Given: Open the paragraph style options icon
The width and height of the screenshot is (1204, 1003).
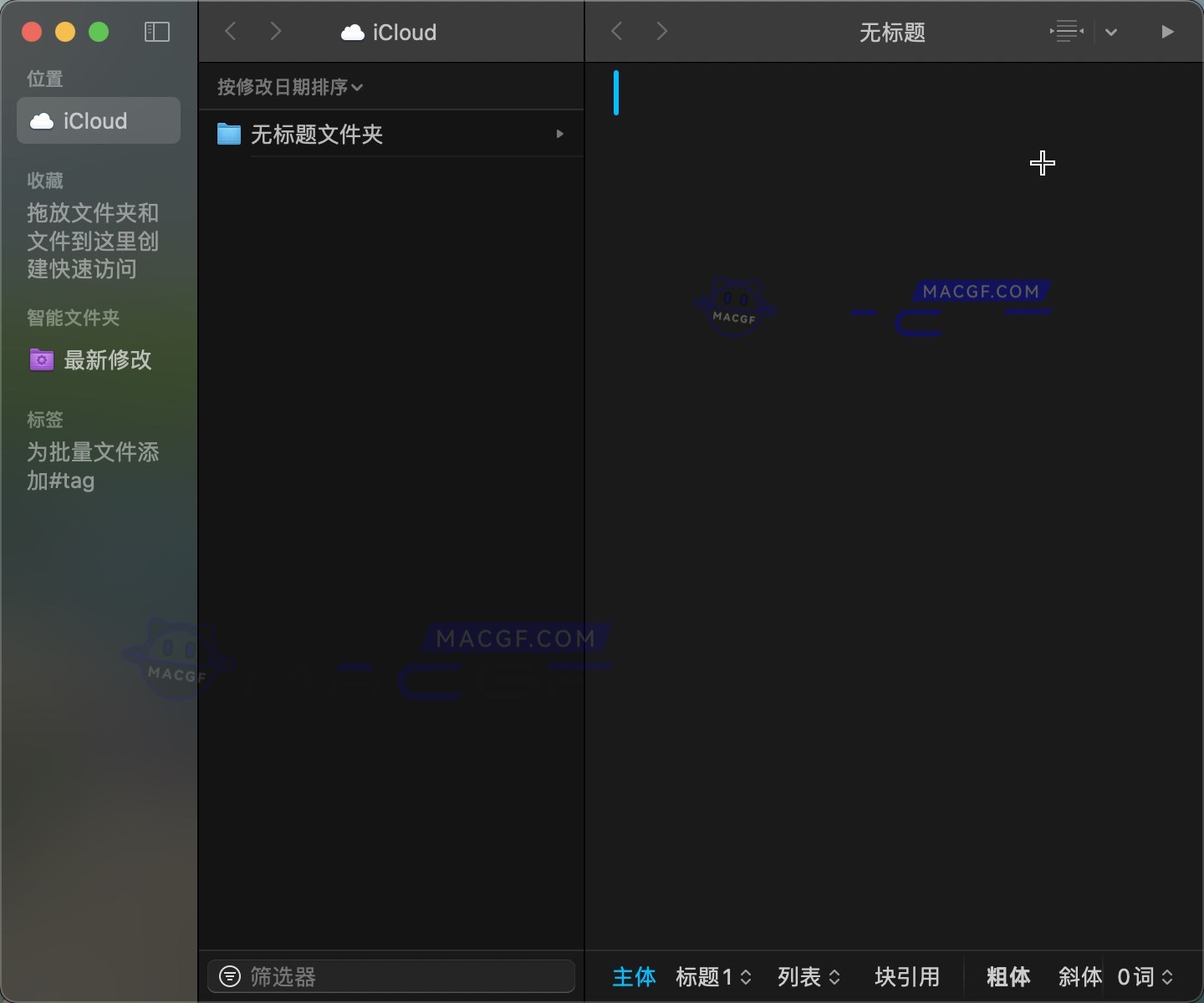Looking at the screenshot, I should [x=1066, y=32].
